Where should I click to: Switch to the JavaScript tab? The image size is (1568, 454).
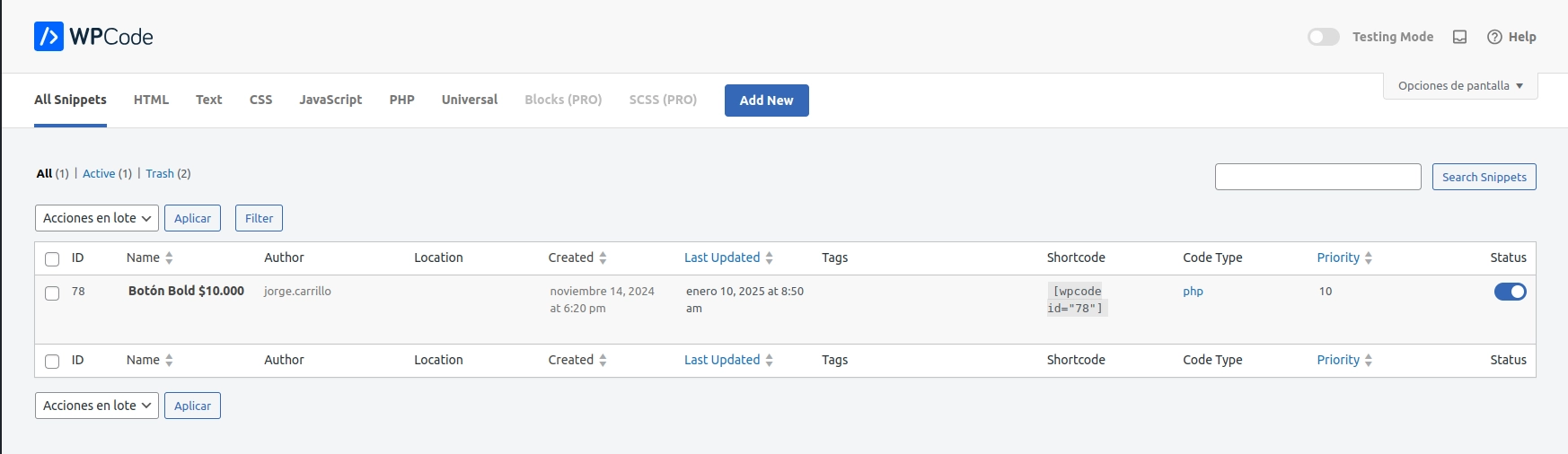coord(330,100)
